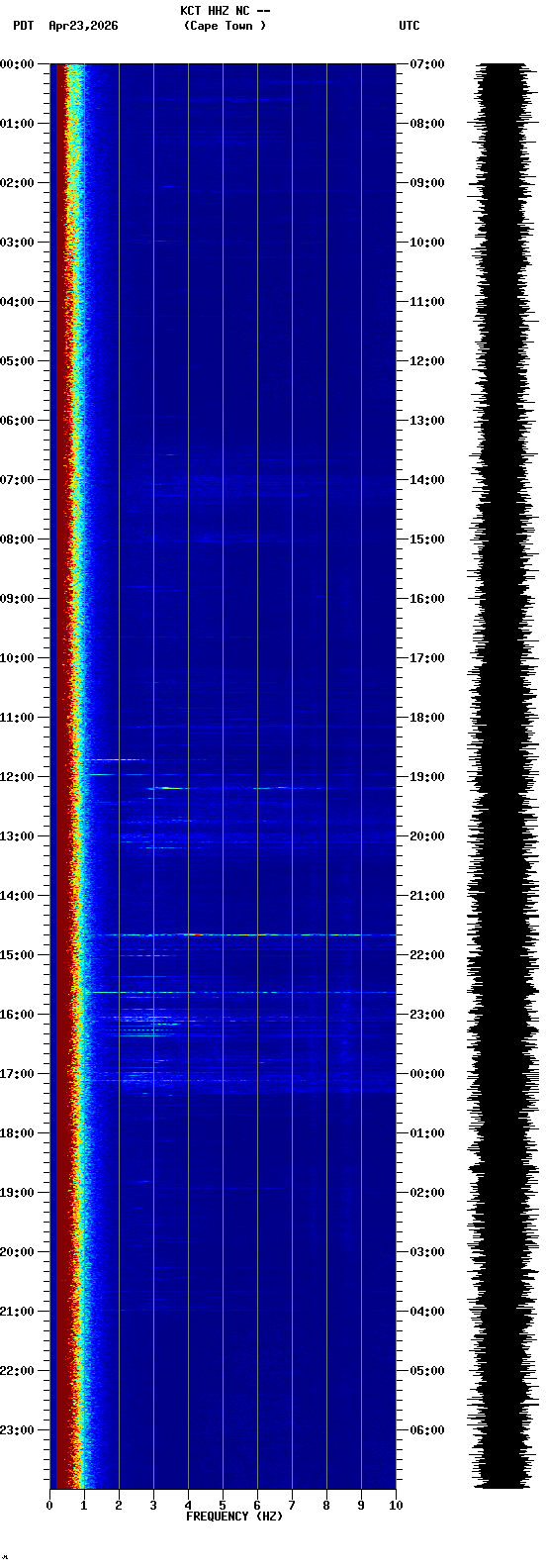Click the 04:00 PDT time label
The width and height of the screenshot is (546, 1568).
coord(17,302)
